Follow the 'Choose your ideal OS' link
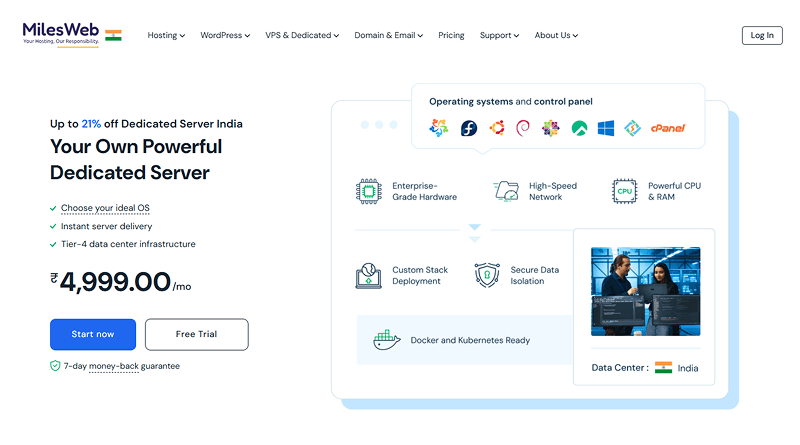The image size is (800, 445). 105,208
